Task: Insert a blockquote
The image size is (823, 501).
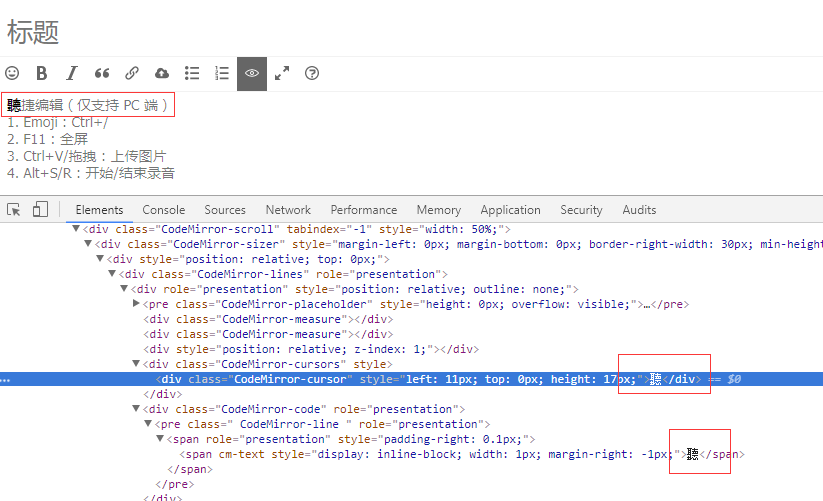Action: [x=102, y=73]
